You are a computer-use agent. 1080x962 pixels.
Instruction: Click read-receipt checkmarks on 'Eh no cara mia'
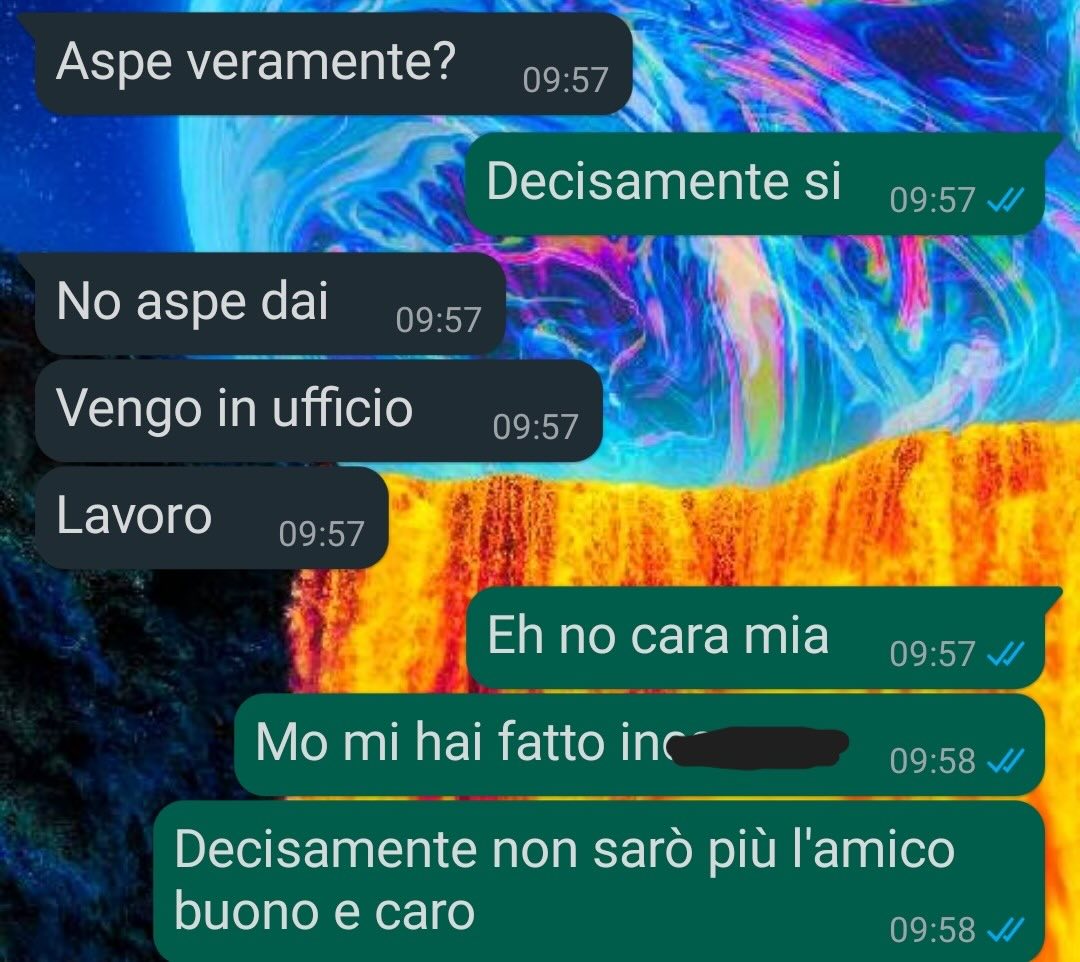click(1006, 654)
